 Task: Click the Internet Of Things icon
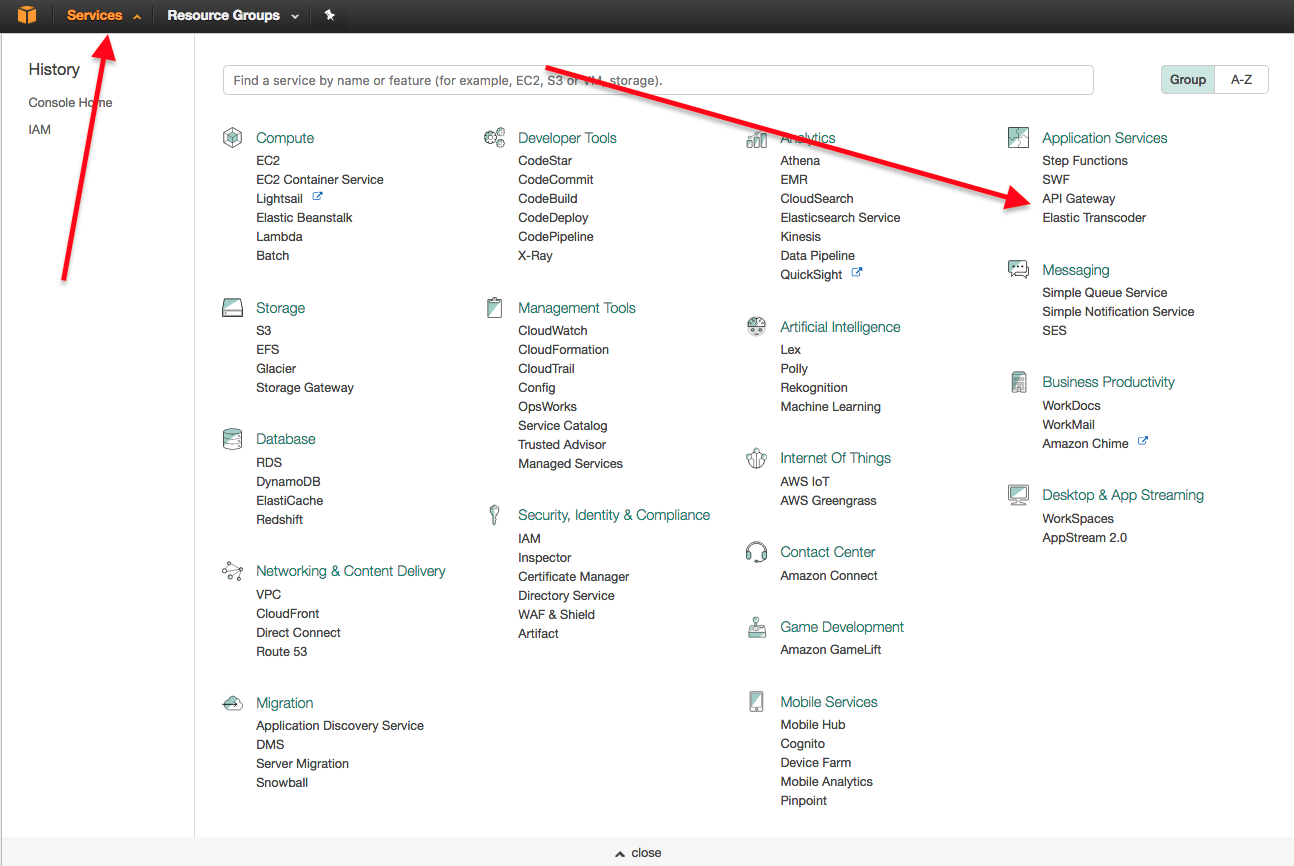click(x=756, y=458)
